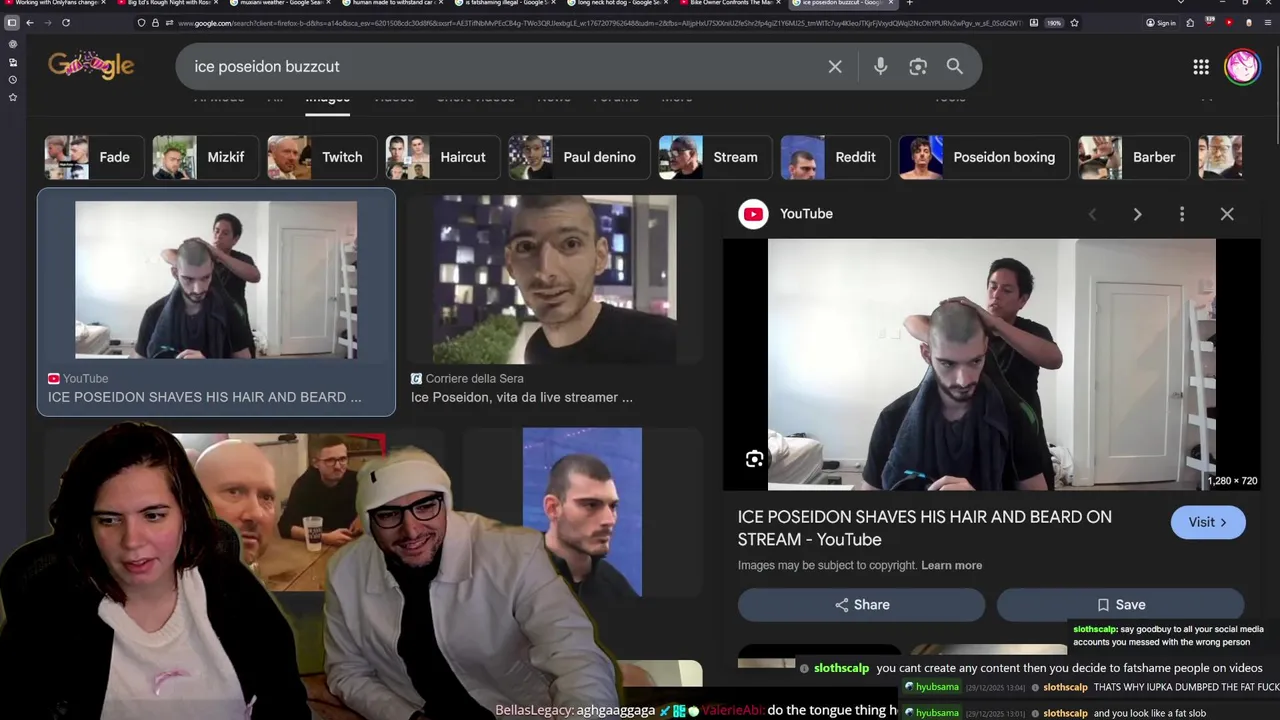This screenshot has width=1280, height=720.
Task: Open more options in preview panel
Action: pos(1182,214)
